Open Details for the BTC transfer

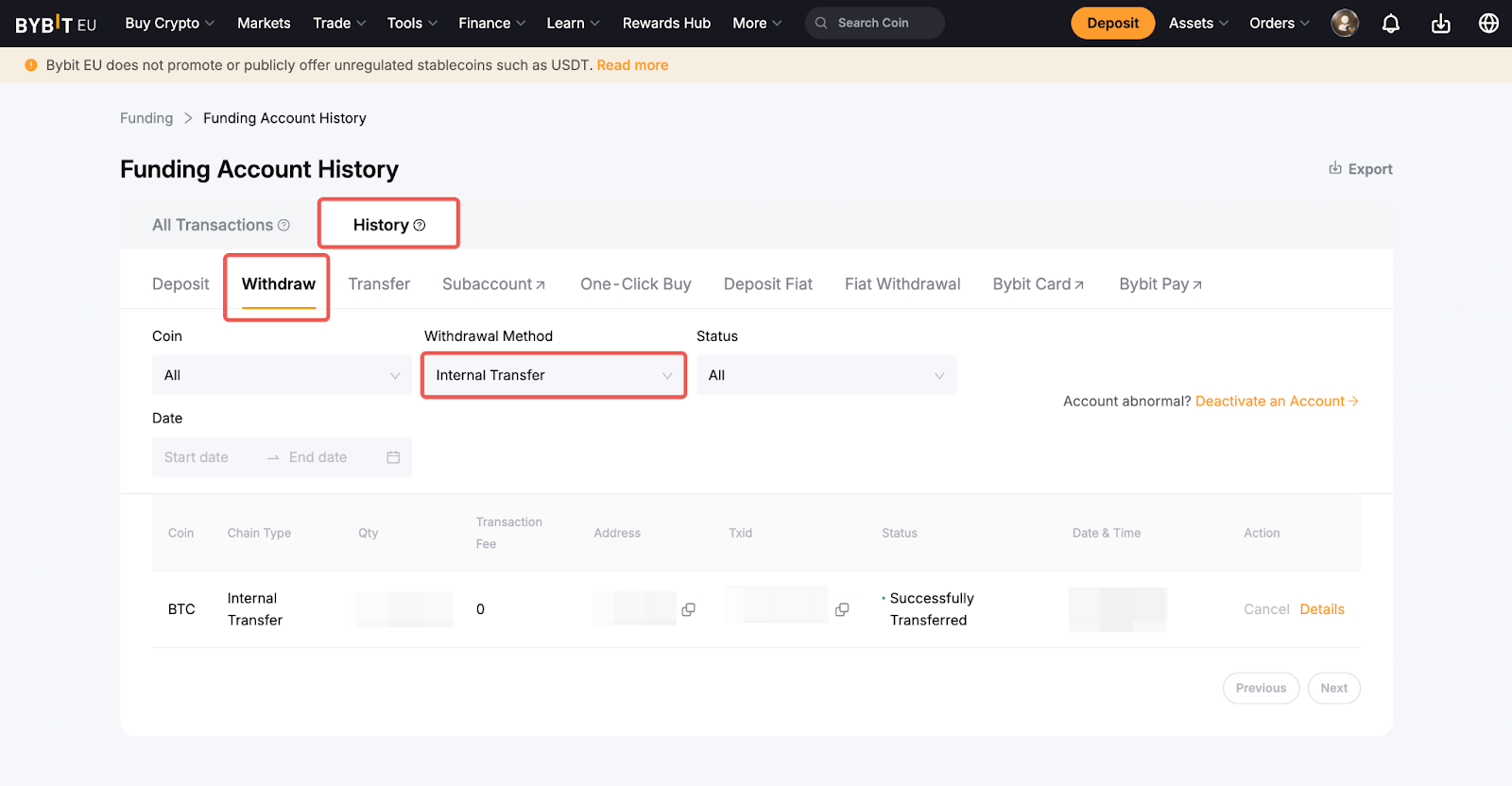coord(1321,609)
